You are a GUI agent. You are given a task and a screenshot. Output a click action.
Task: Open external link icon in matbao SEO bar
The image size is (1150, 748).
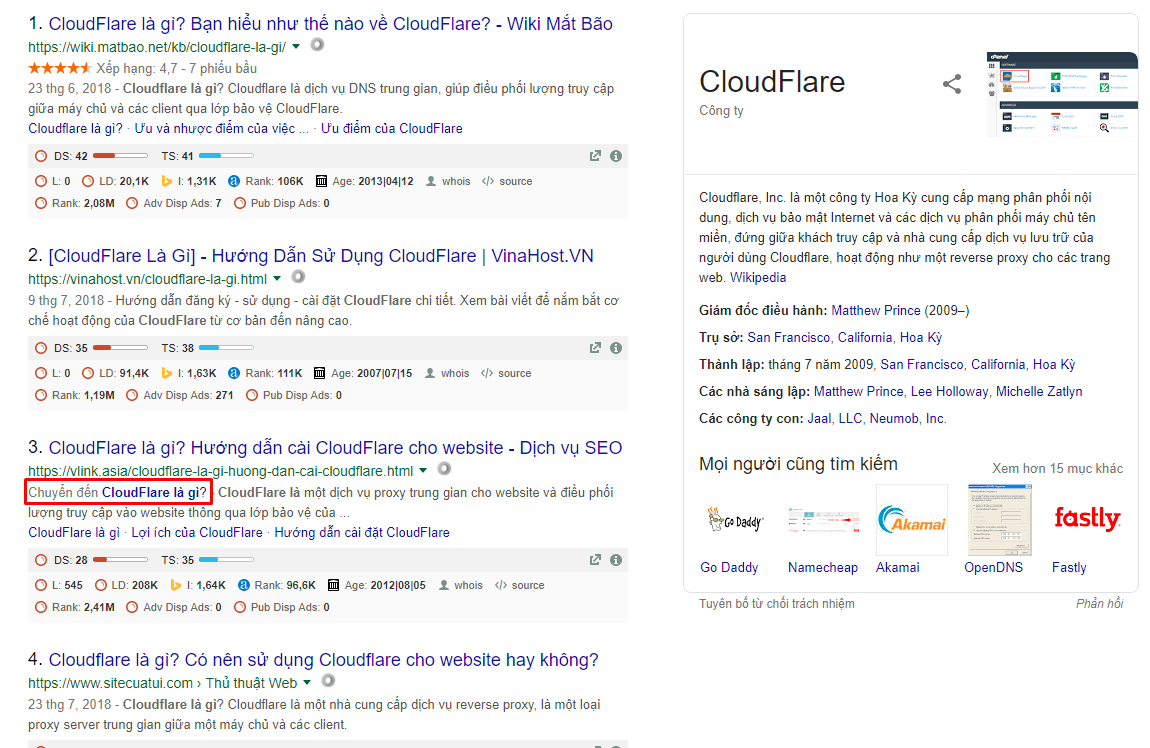tap(596, 156)
